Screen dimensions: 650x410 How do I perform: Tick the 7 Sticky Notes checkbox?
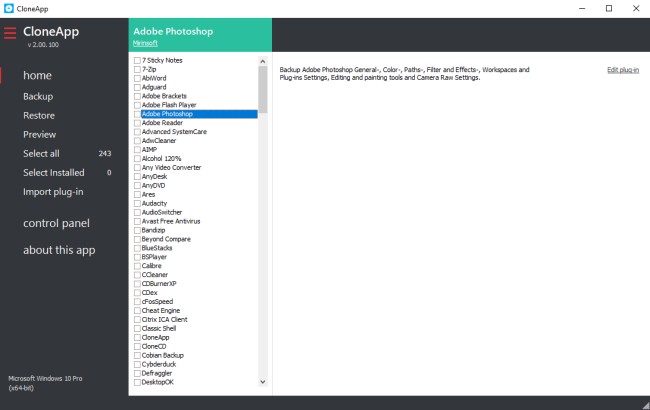pos(137,61)
